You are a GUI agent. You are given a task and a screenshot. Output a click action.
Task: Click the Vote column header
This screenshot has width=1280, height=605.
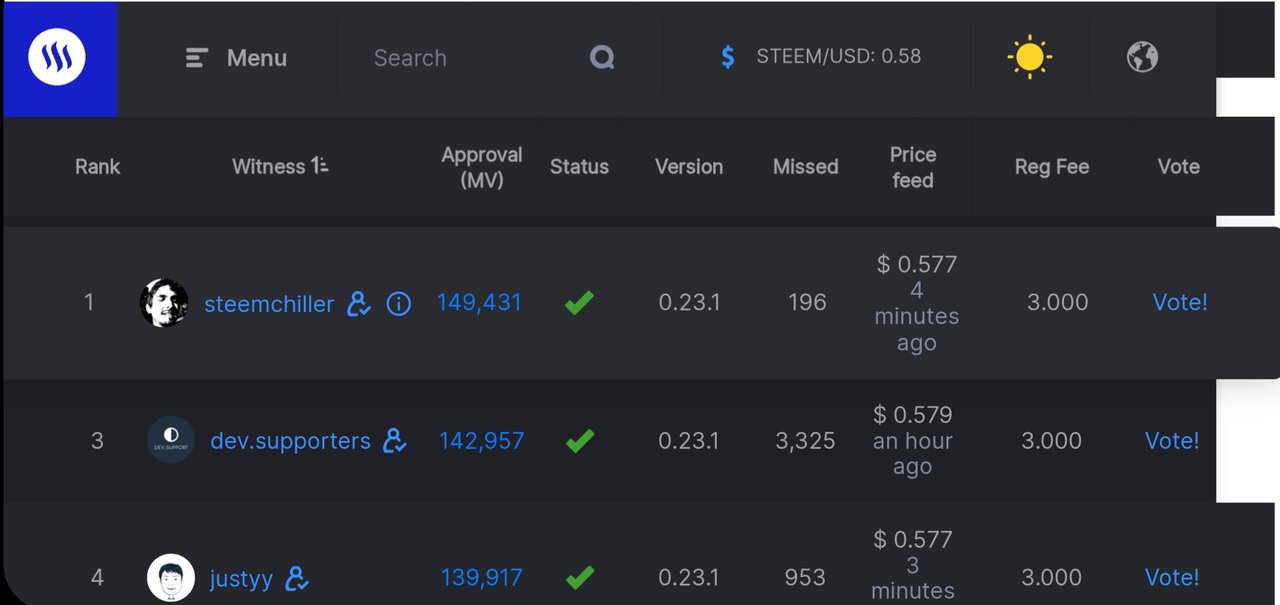1178,167
